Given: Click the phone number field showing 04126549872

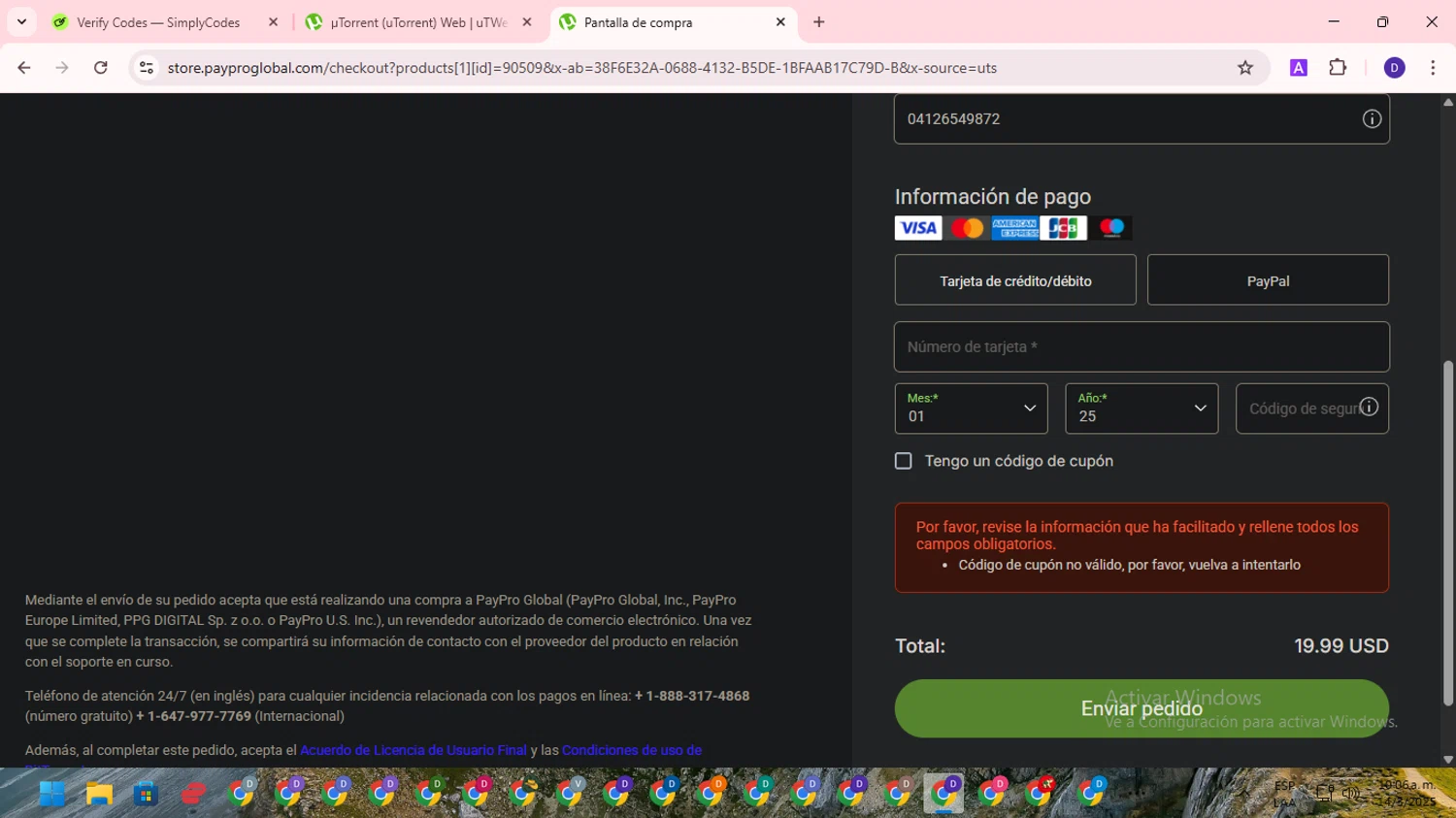Looking at the screenshot, I should [x=1142, y=118].
